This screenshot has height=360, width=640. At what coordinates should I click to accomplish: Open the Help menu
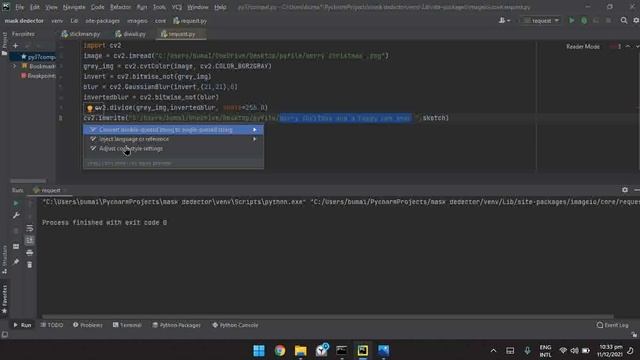pos(220,7)
